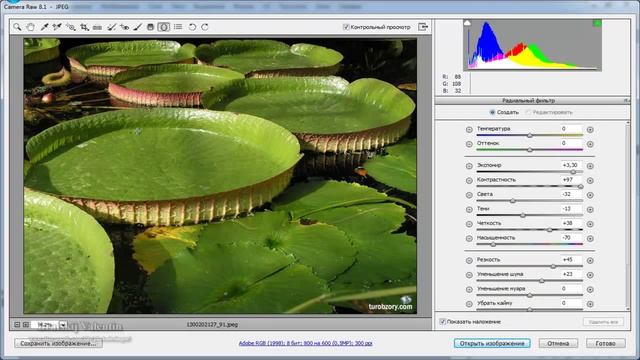Click the Температура slider track
The height and width of the screenshot is (360, 640).
click(529, 135)
